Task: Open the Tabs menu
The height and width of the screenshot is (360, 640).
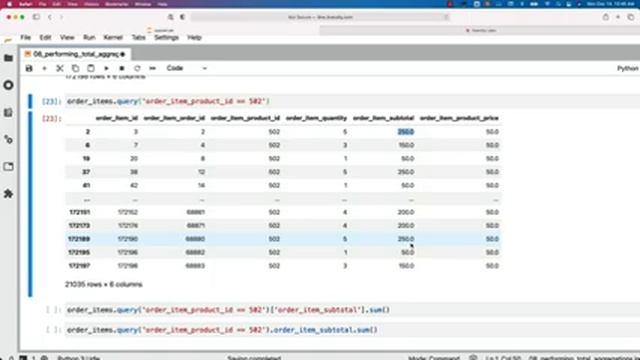Action: (x=138, y=38)
